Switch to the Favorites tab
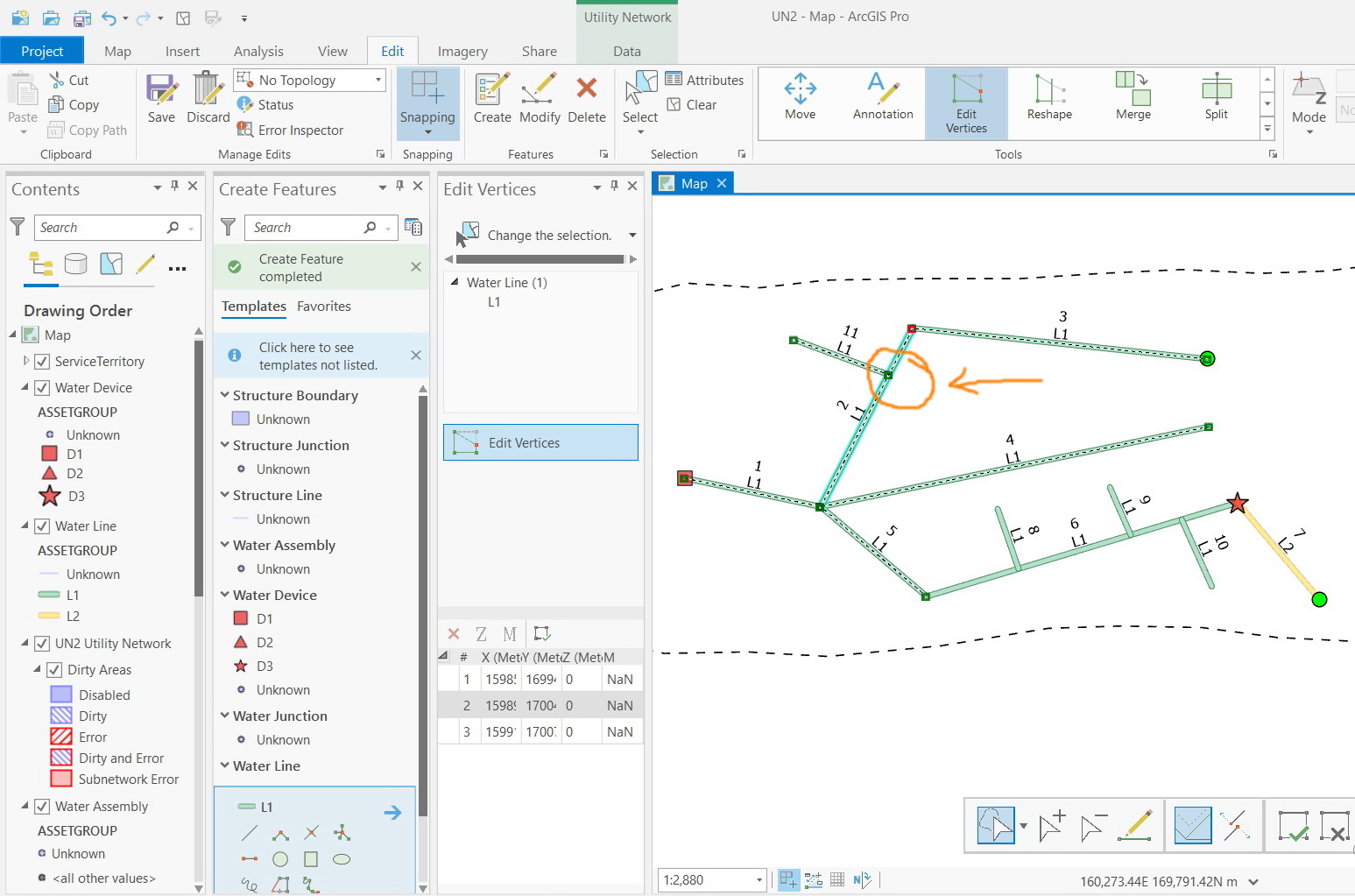This screenshot has width=1355, height=896. pos(324,306)
